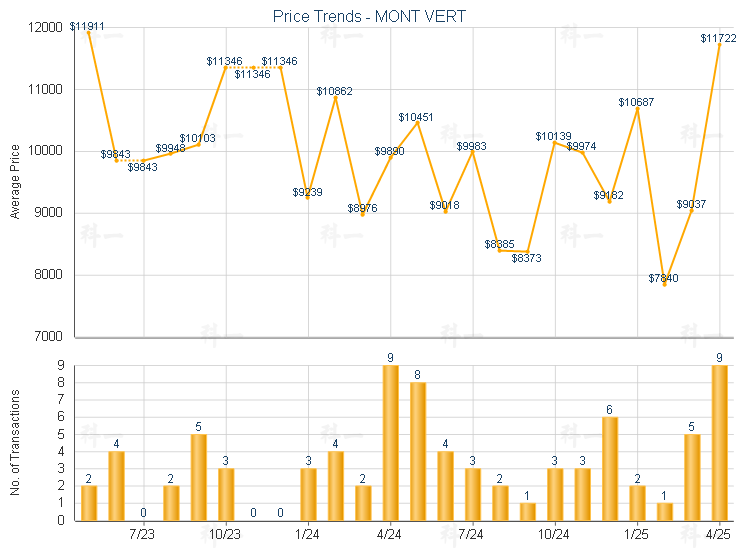The image size is (740, 550).
Task: Click the $11911 data point
Action: (89, 33)
